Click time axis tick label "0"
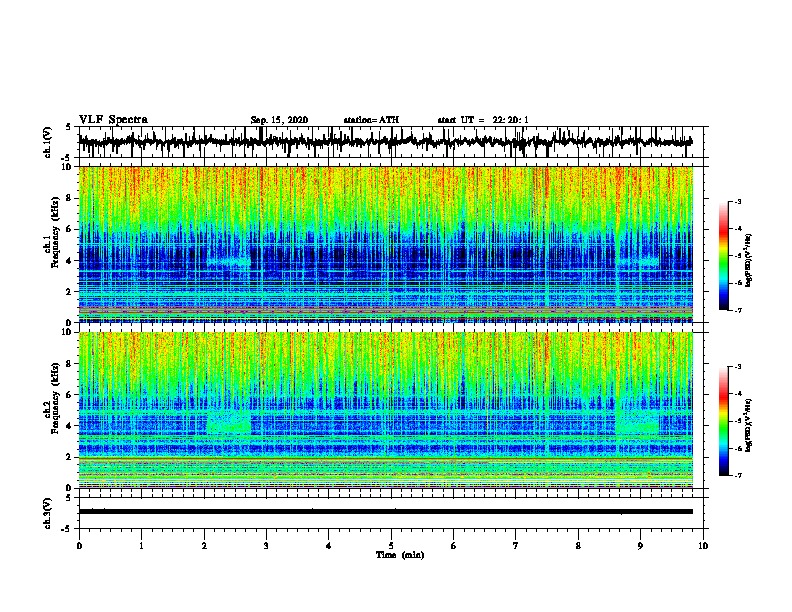 pyautogui.click(x=79, y=546)
